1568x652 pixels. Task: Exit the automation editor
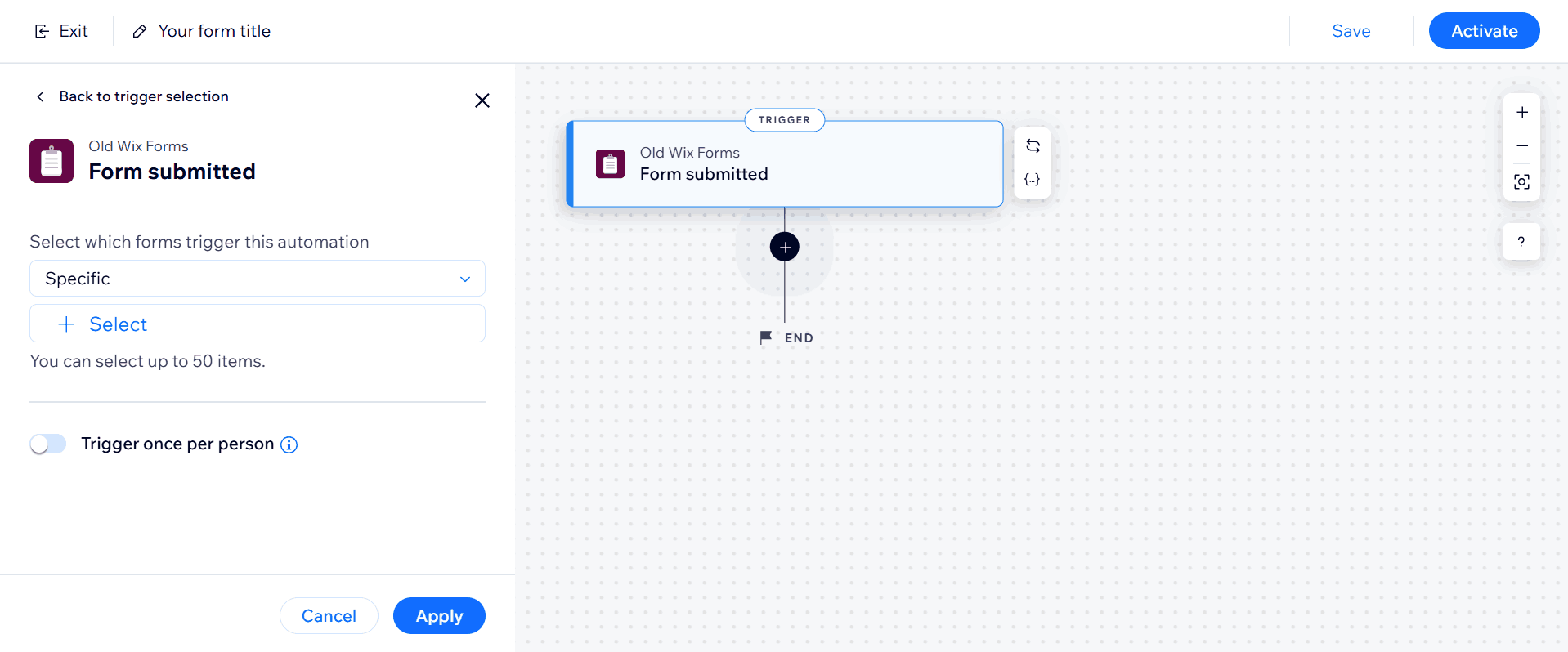pyautogui.click(x=61, y=31)
